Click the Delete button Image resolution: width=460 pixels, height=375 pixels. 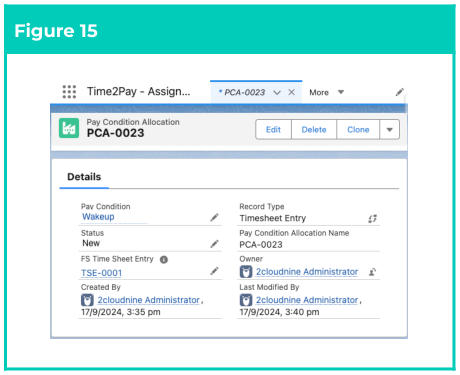(x=314, y=130)
